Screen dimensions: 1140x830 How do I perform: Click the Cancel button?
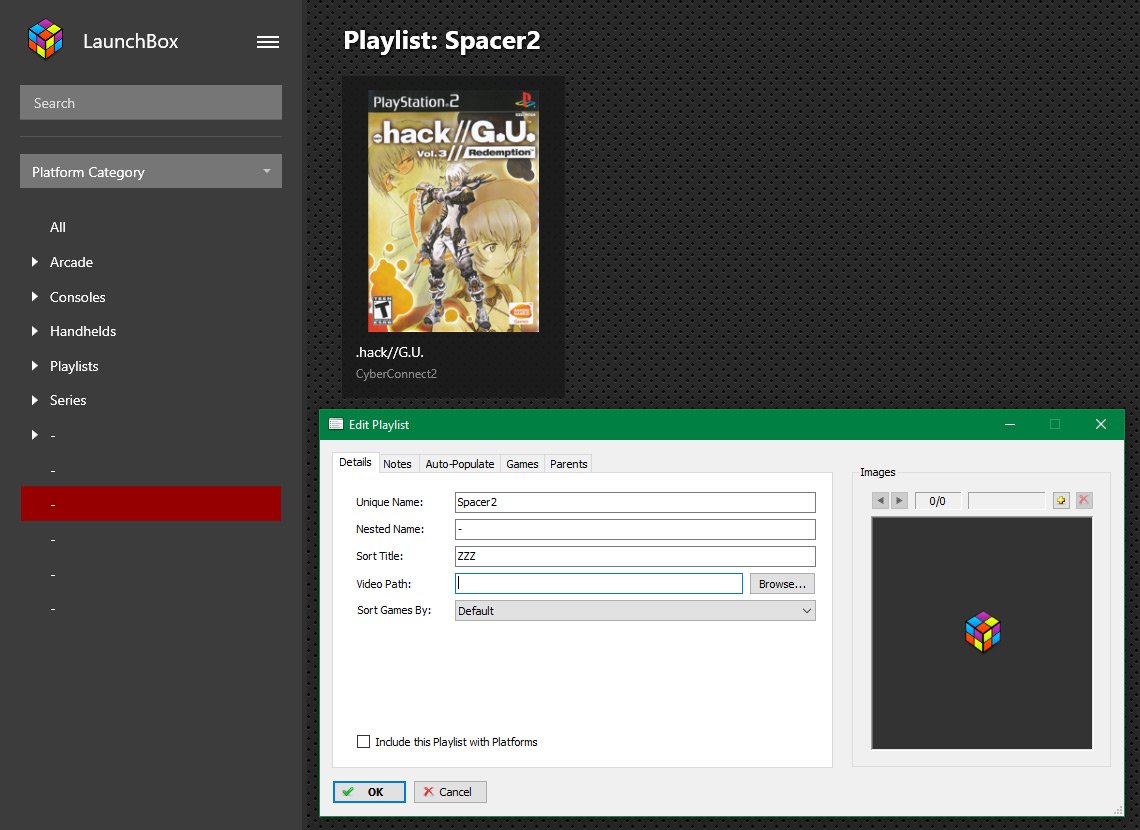tap(450, 791)
